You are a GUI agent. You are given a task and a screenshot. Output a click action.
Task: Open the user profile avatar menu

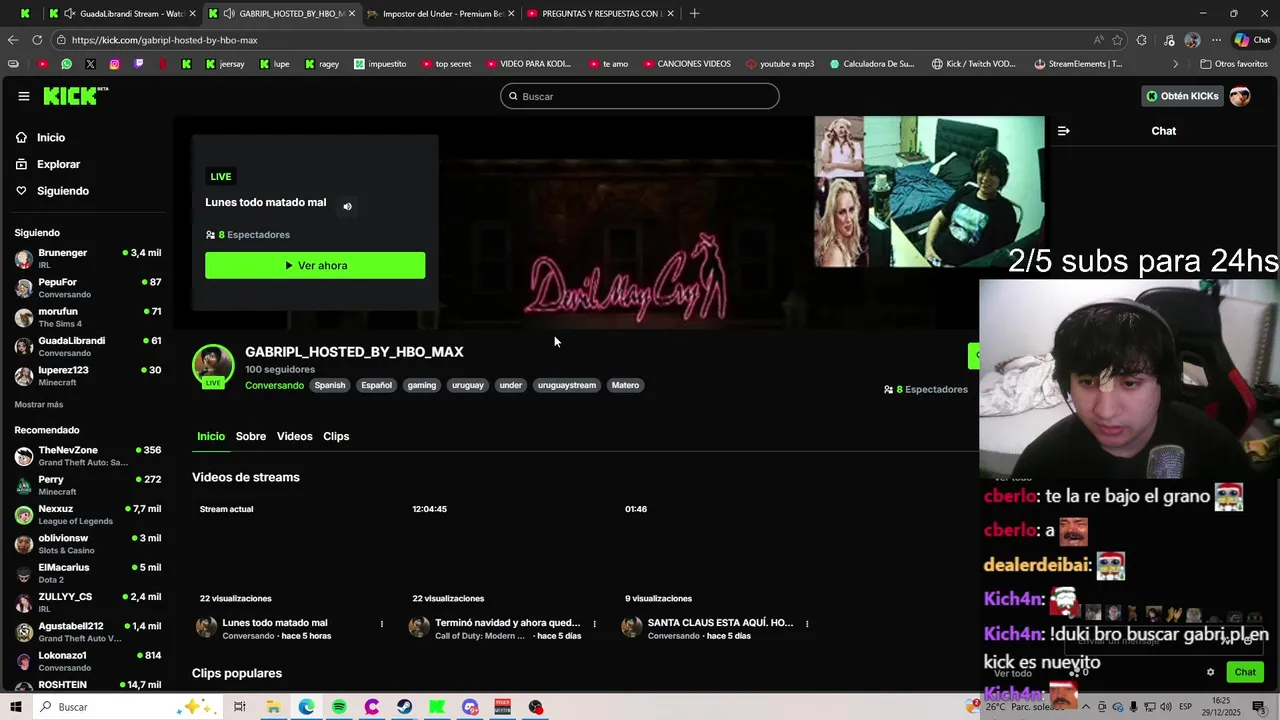point(1240,96)
